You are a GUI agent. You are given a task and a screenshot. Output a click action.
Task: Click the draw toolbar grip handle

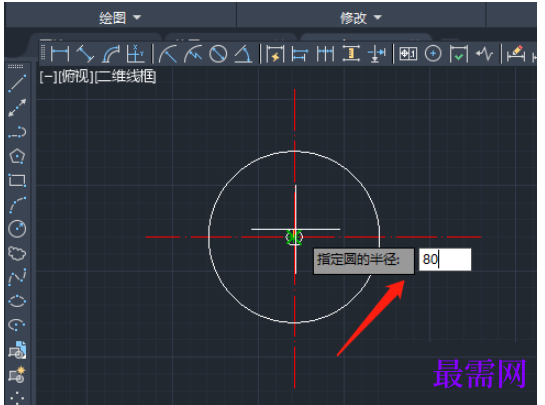pyautogui.click(x=16, y=66)
